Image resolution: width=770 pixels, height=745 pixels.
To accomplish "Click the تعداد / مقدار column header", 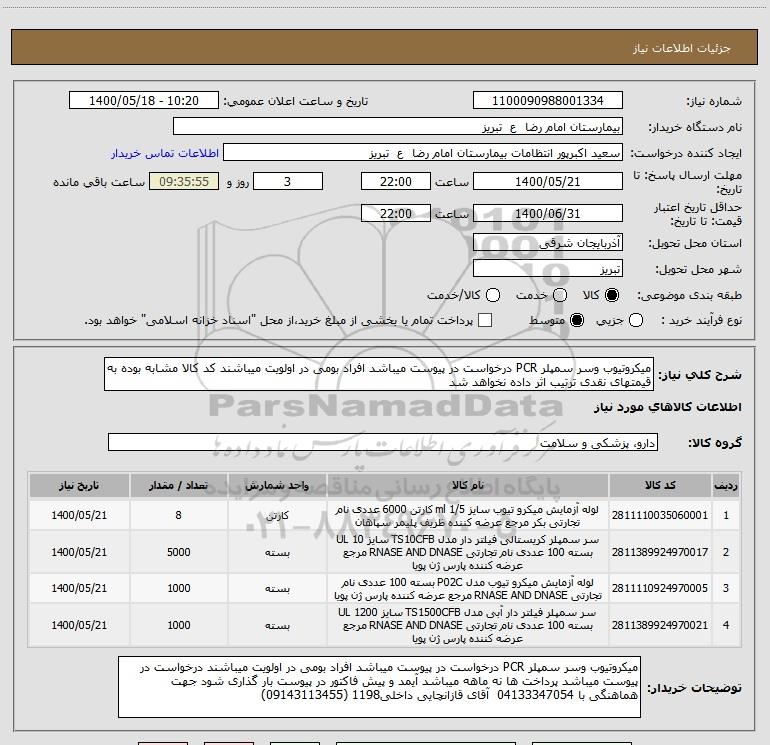I will coord(179,486).
